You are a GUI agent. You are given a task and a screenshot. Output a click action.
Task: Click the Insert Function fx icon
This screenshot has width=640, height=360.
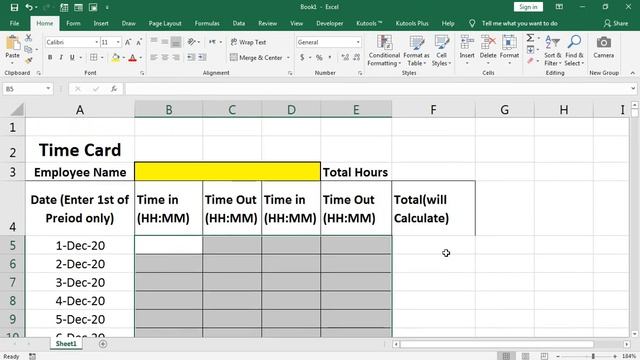114,89
